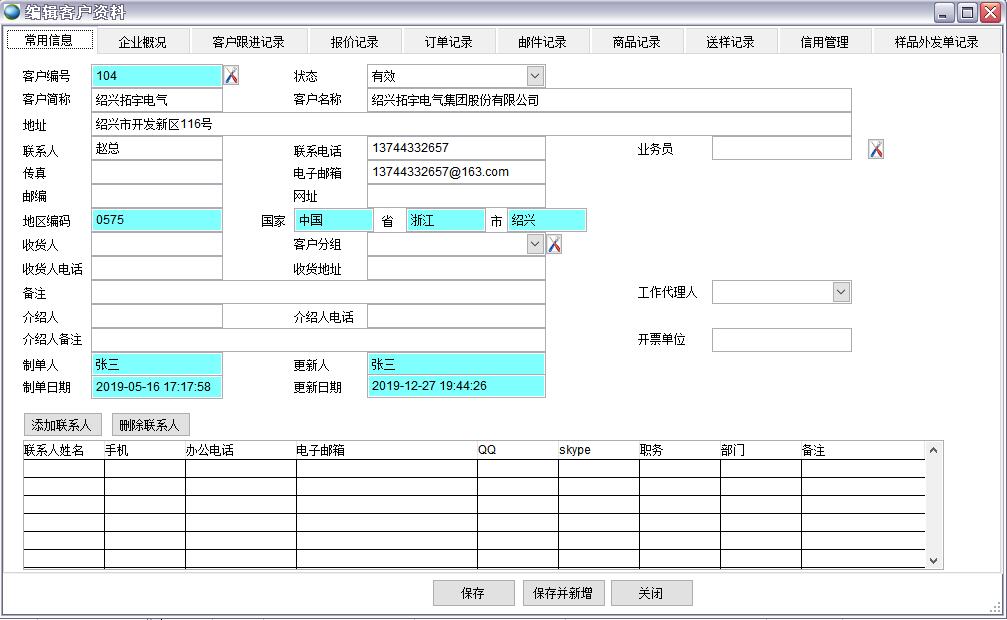Screen dimensions: 1007x620
Task: Click the icon beside 客户编号 field
Action: click(231, 76)
